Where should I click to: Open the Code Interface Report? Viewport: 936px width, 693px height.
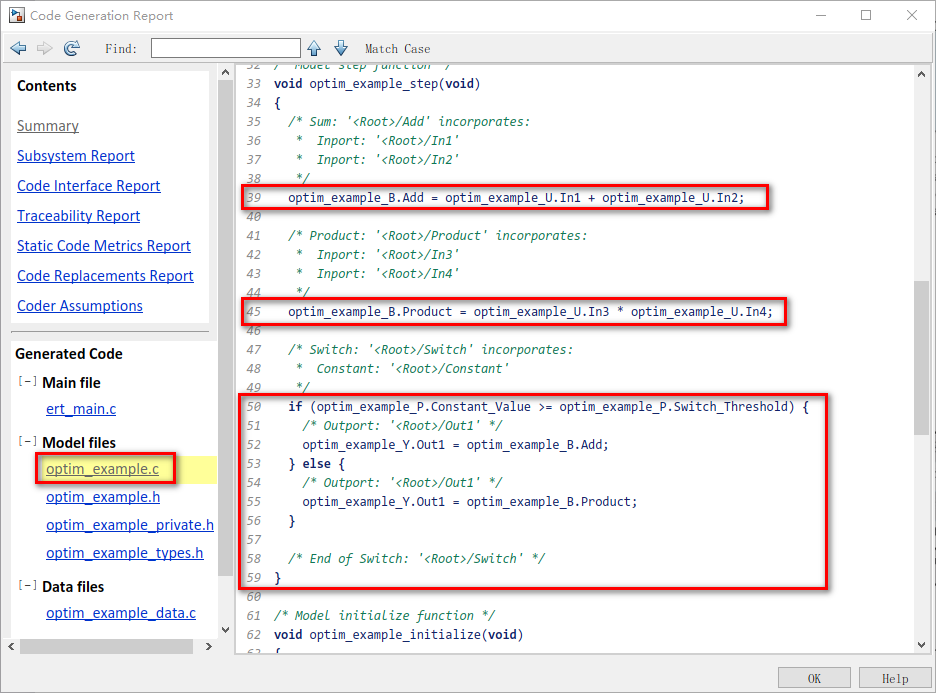(88, 185)
